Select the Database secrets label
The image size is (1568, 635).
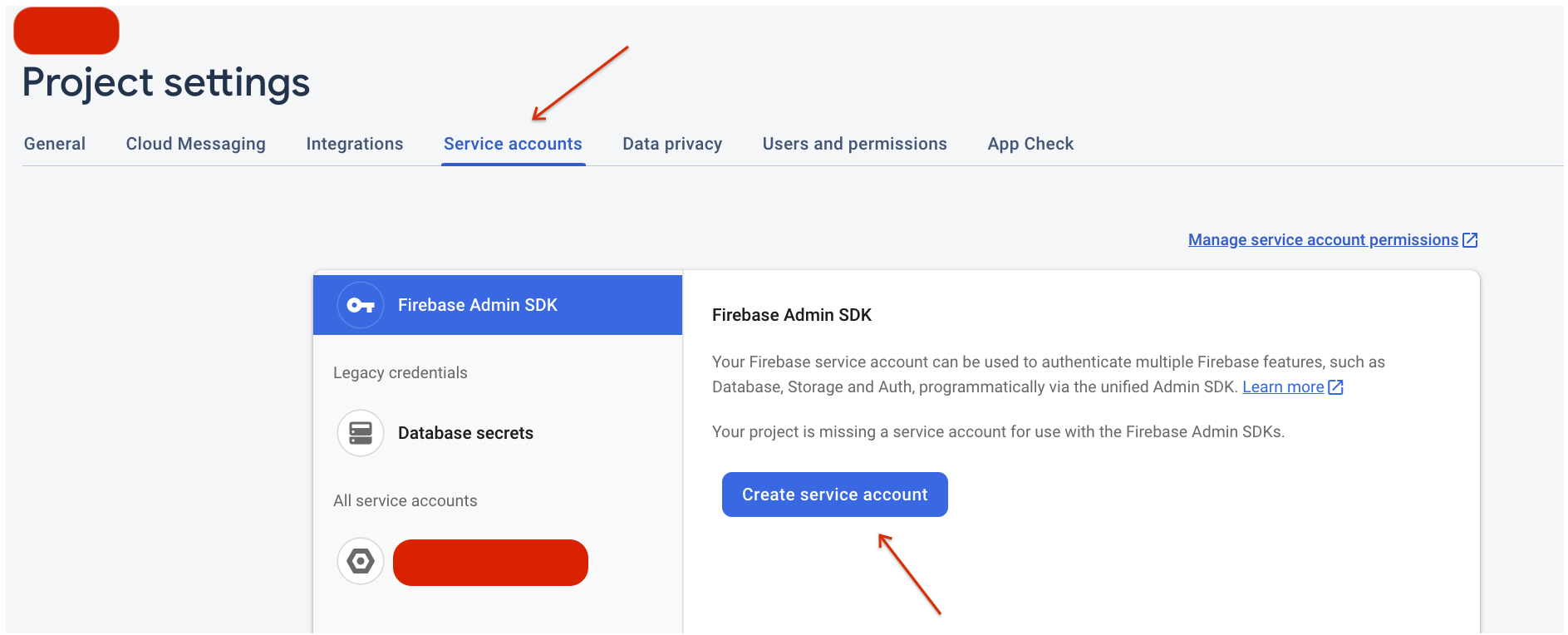(x=465, y=433)
